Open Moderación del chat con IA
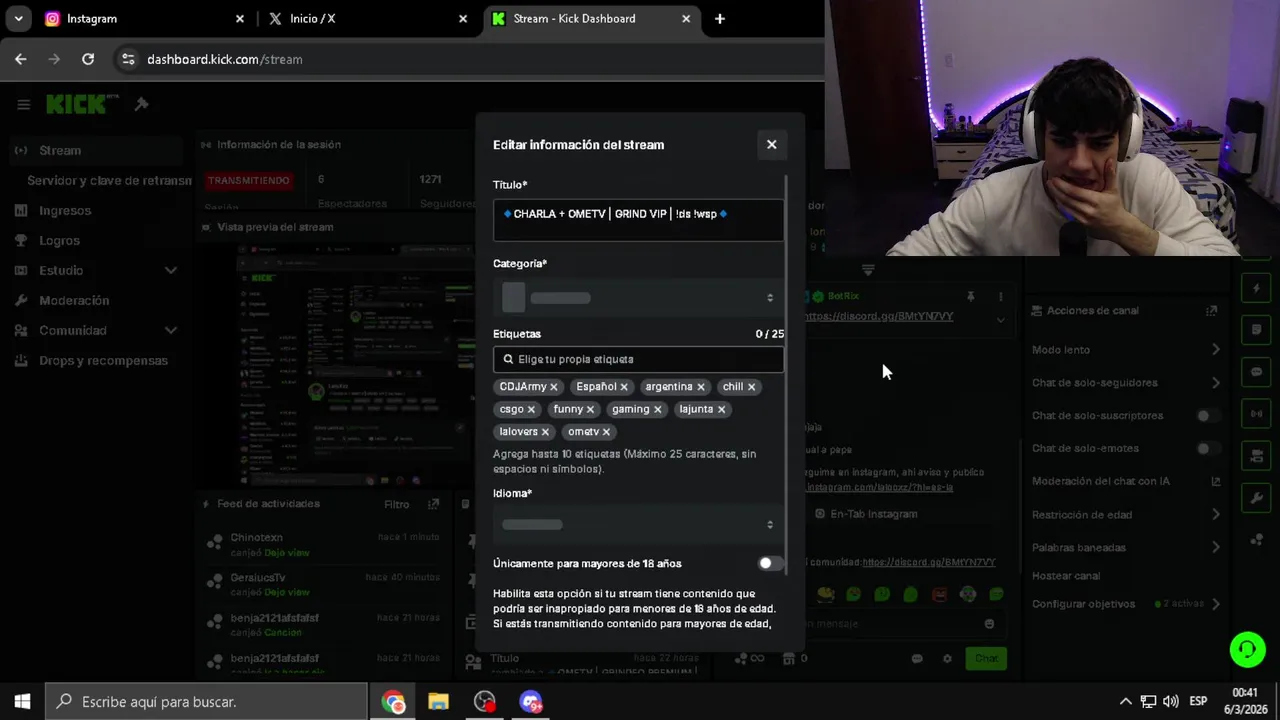 tap(1126, 481)
